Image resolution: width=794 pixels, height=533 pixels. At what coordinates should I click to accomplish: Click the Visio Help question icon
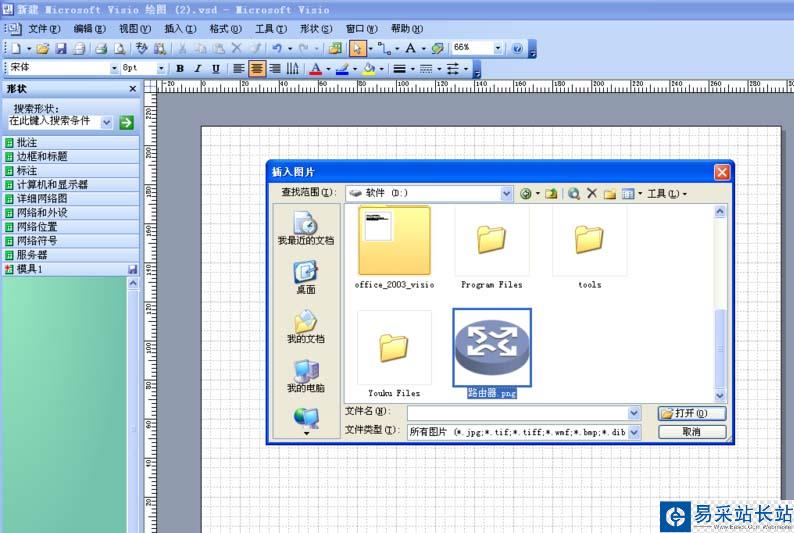[x=517, y=49]
